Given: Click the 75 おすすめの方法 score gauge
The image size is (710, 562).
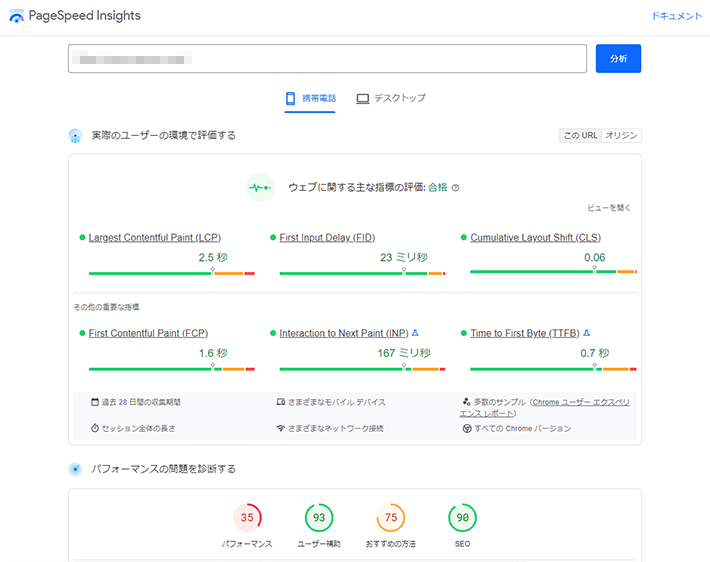Looking at the screenshot, I should pos(391,518).
